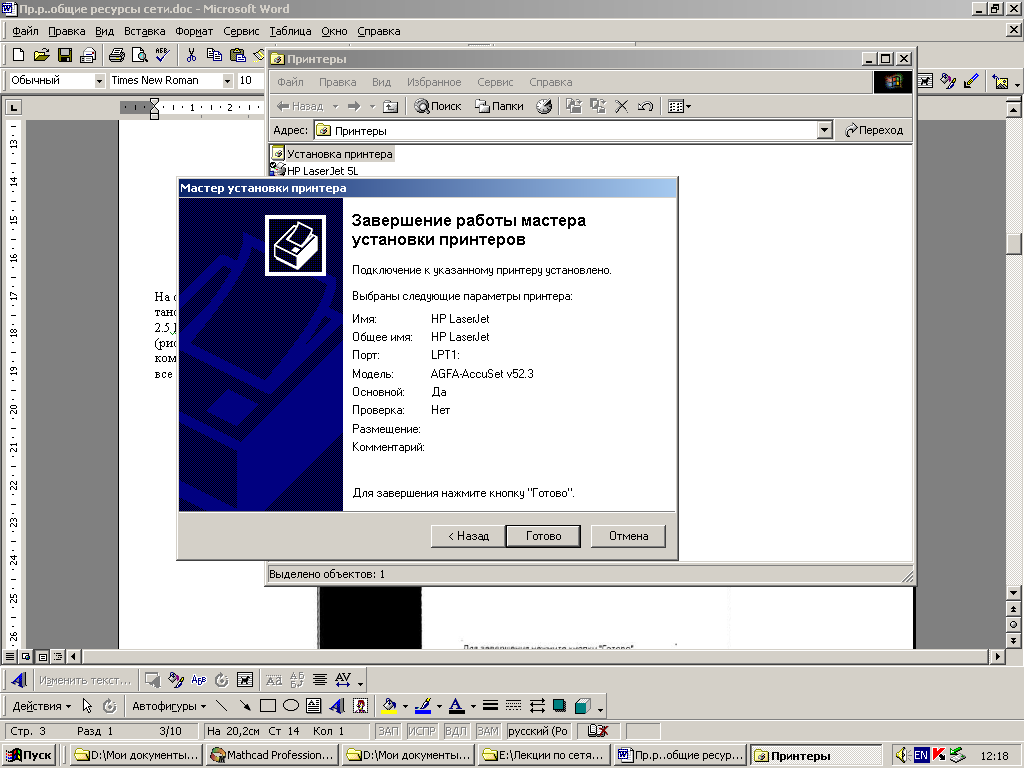Open Print Preview with the magnifier page icon
Viewport: 1024px width, 768px height.
pos(139,55)
